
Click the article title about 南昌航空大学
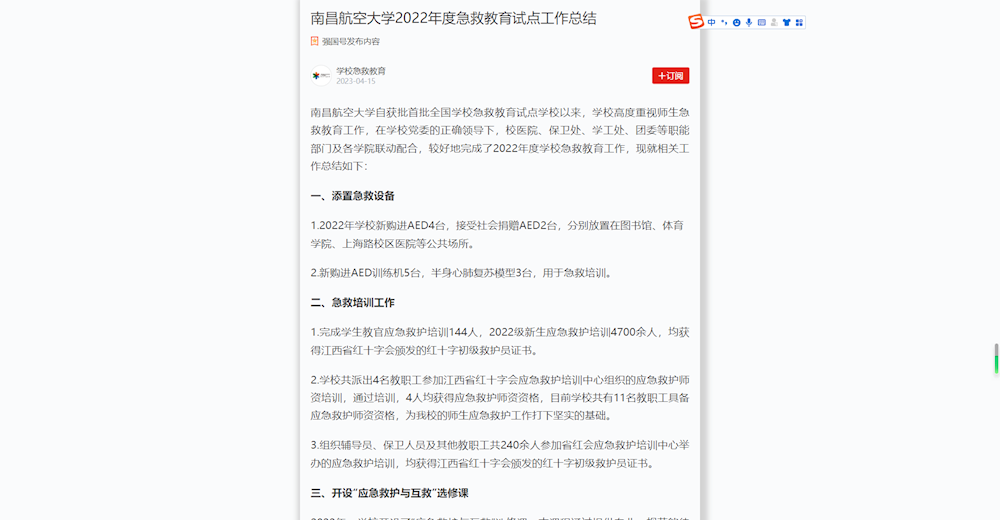tap(453, 18)
